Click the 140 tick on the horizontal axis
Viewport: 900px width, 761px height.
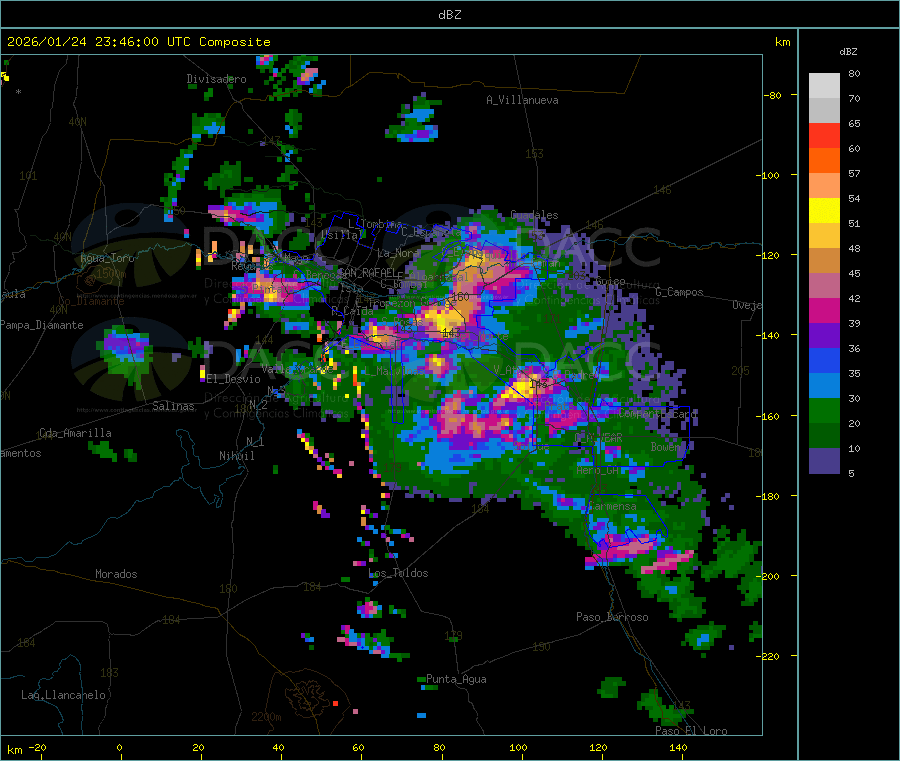tap(678, 747)
